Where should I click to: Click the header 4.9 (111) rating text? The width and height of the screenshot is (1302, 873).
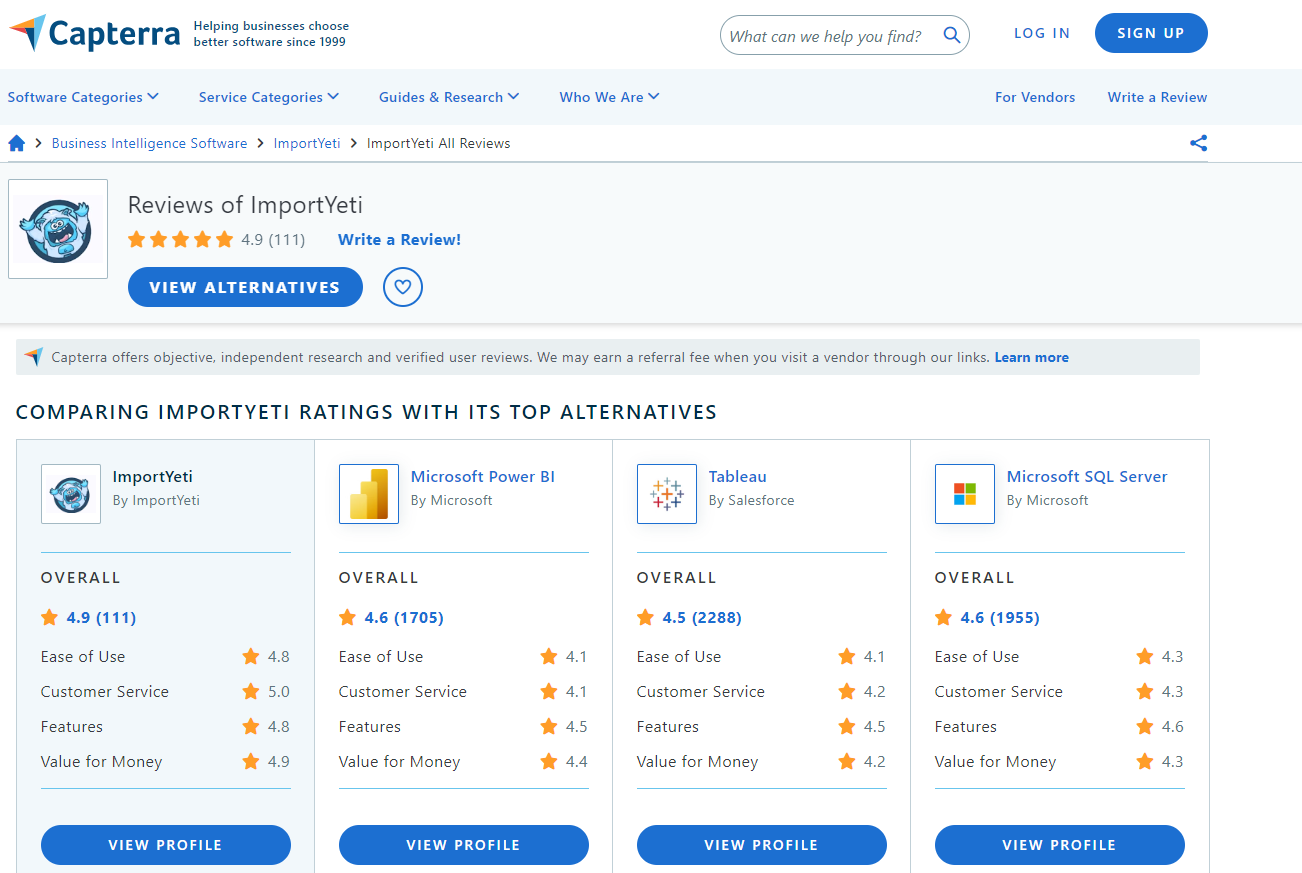point(273,239)
